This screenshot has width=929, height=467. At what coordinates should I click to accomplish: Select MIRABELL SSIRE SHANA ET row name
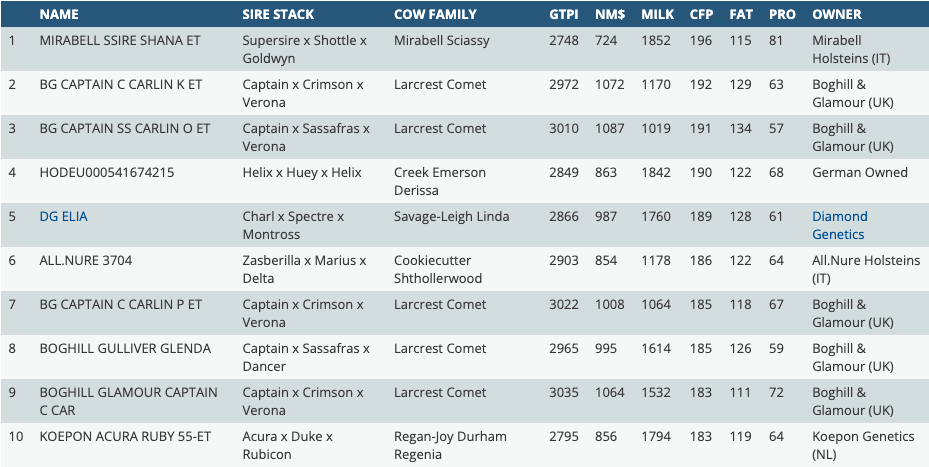[120, 40]
